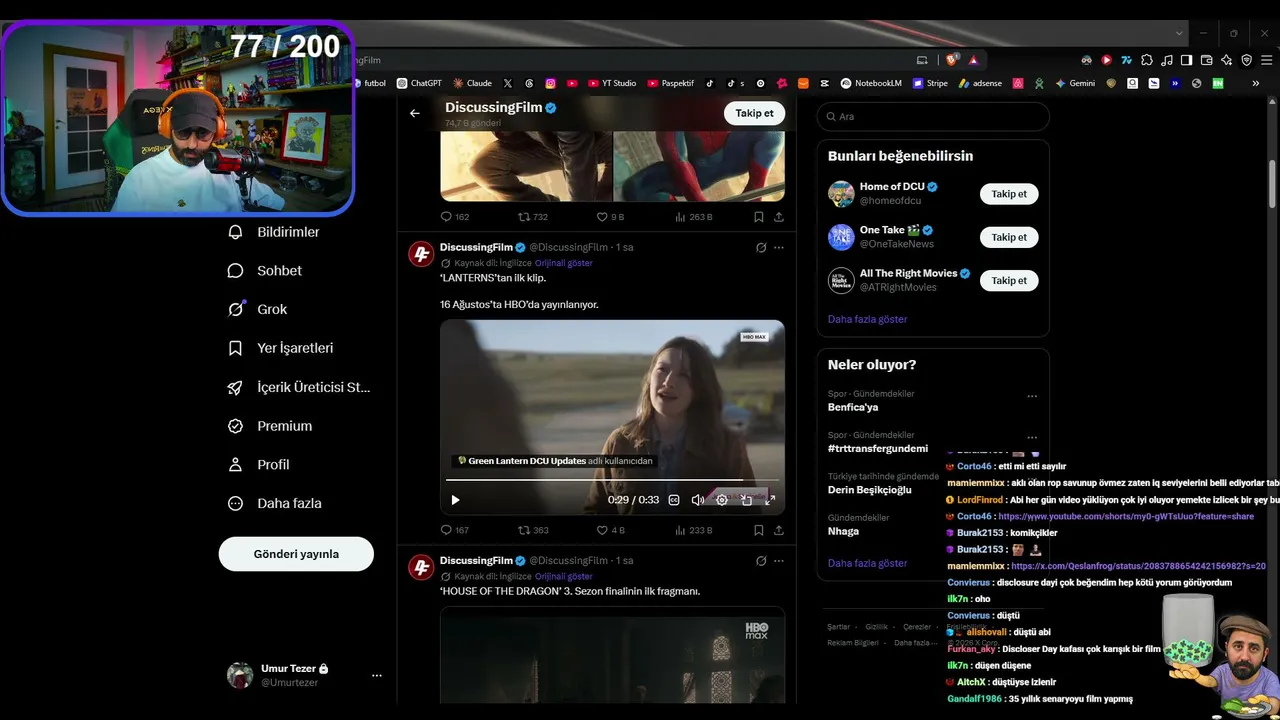View analytics of the 263 B views post
The height and width of the screenshot is (720, 1280).
(x=694, y=217)
